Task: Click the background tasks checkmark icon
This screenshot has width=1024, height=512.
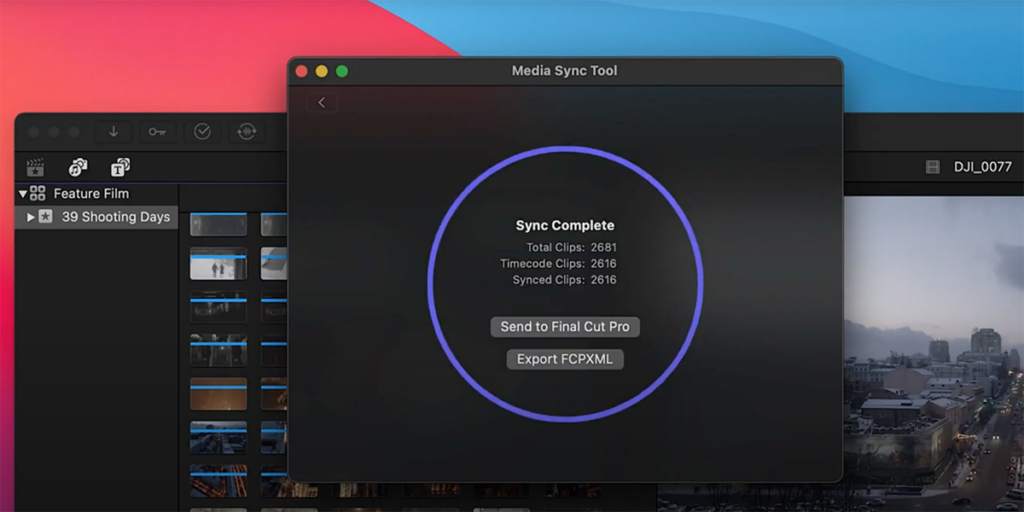Action: [202, 131]
